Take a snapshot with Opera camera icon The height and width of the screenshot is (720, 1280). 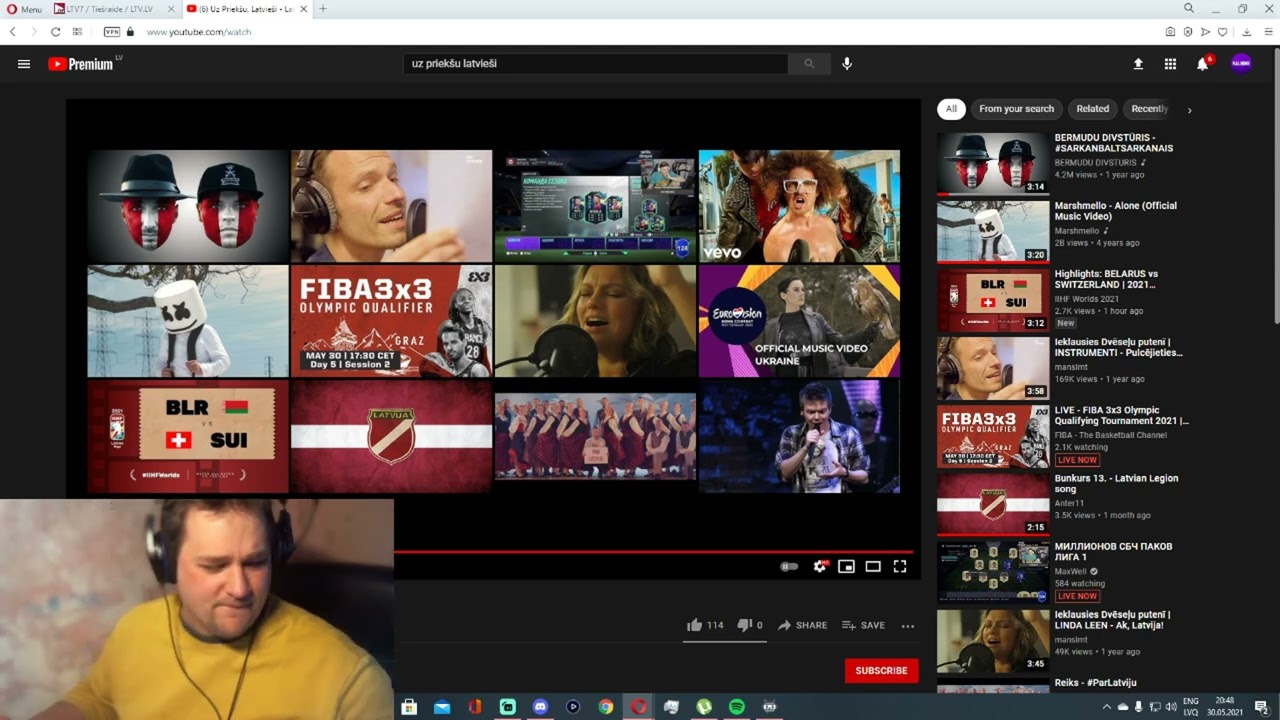(x=1170, y=32)
